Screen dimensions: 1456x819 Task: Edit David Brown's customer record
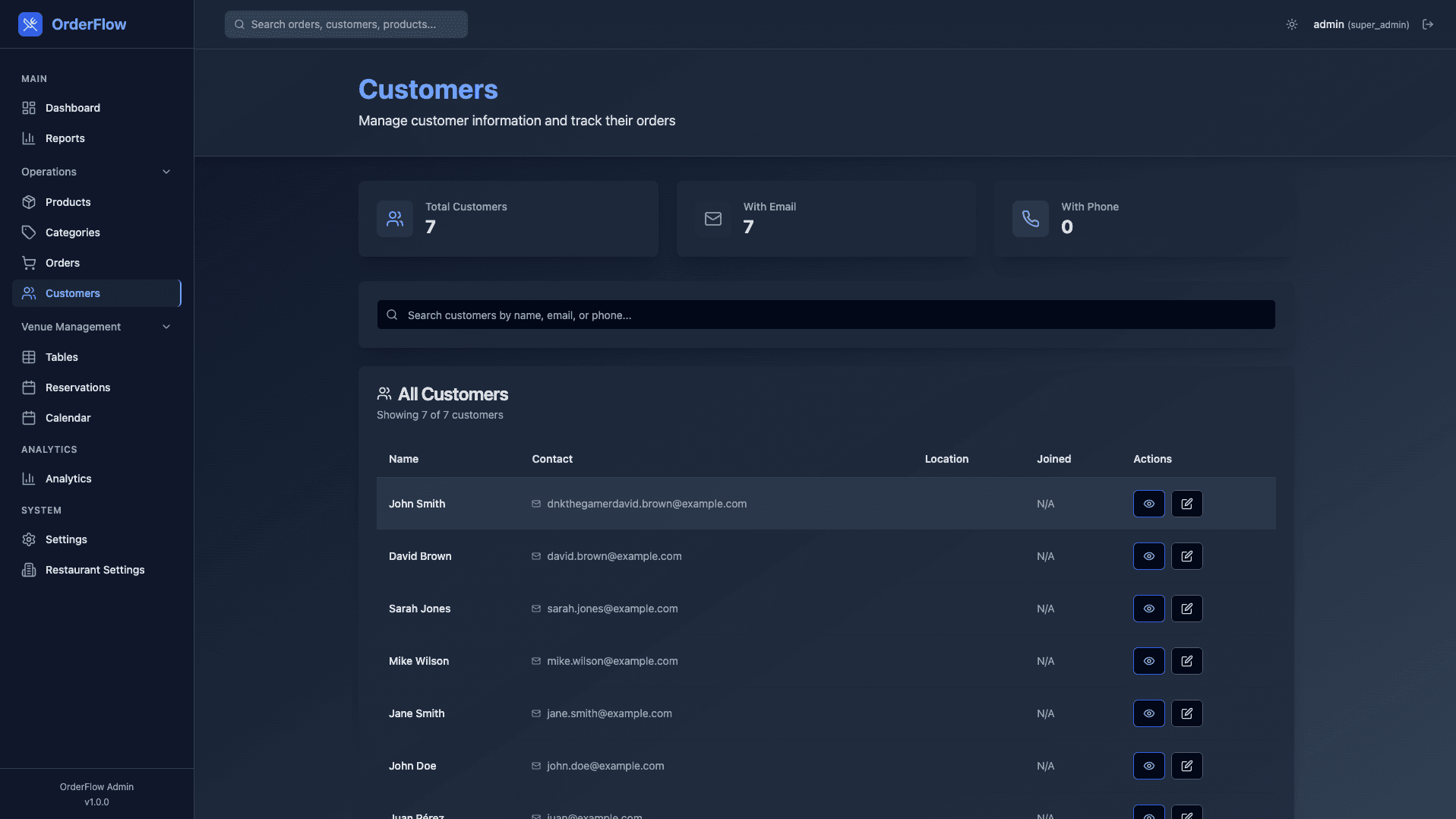pyautogui.click(x=1186, y=555)
